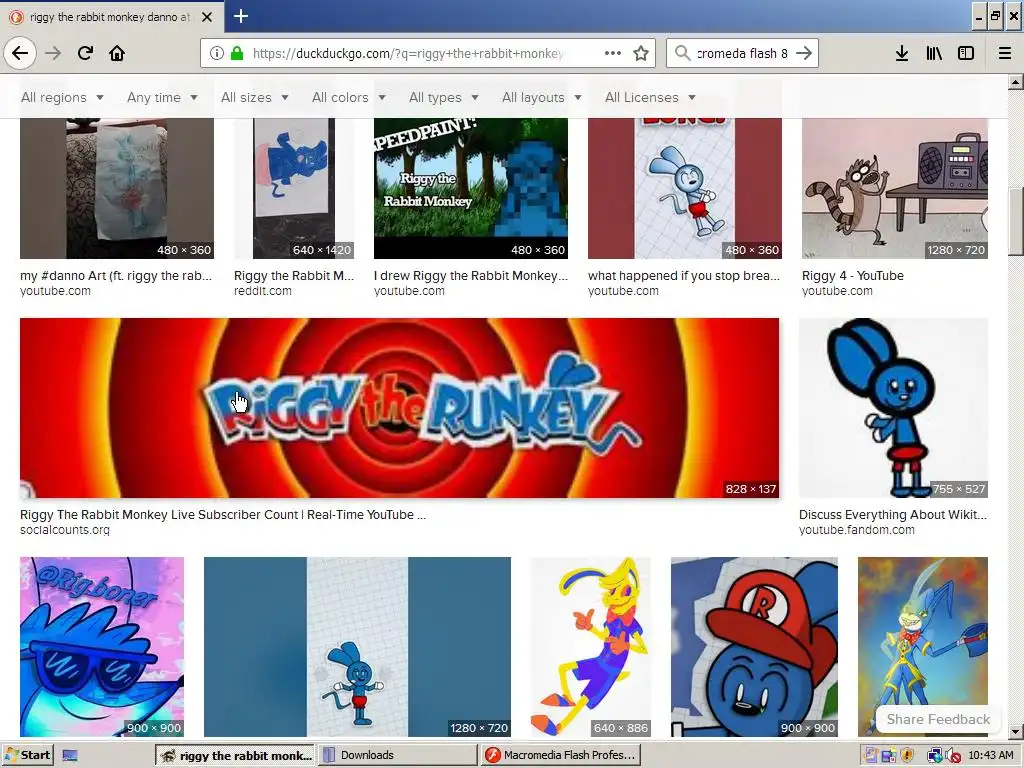Click the youtube.fandom.com source link
This screenshot has height=768, width=1024.
pyautogui.click(x=857, y=530)
